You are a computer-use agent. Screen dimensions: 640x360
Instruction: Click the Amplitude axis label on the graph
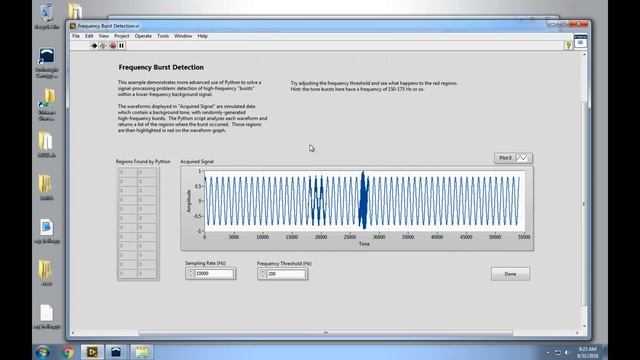[x=189, y=201]
